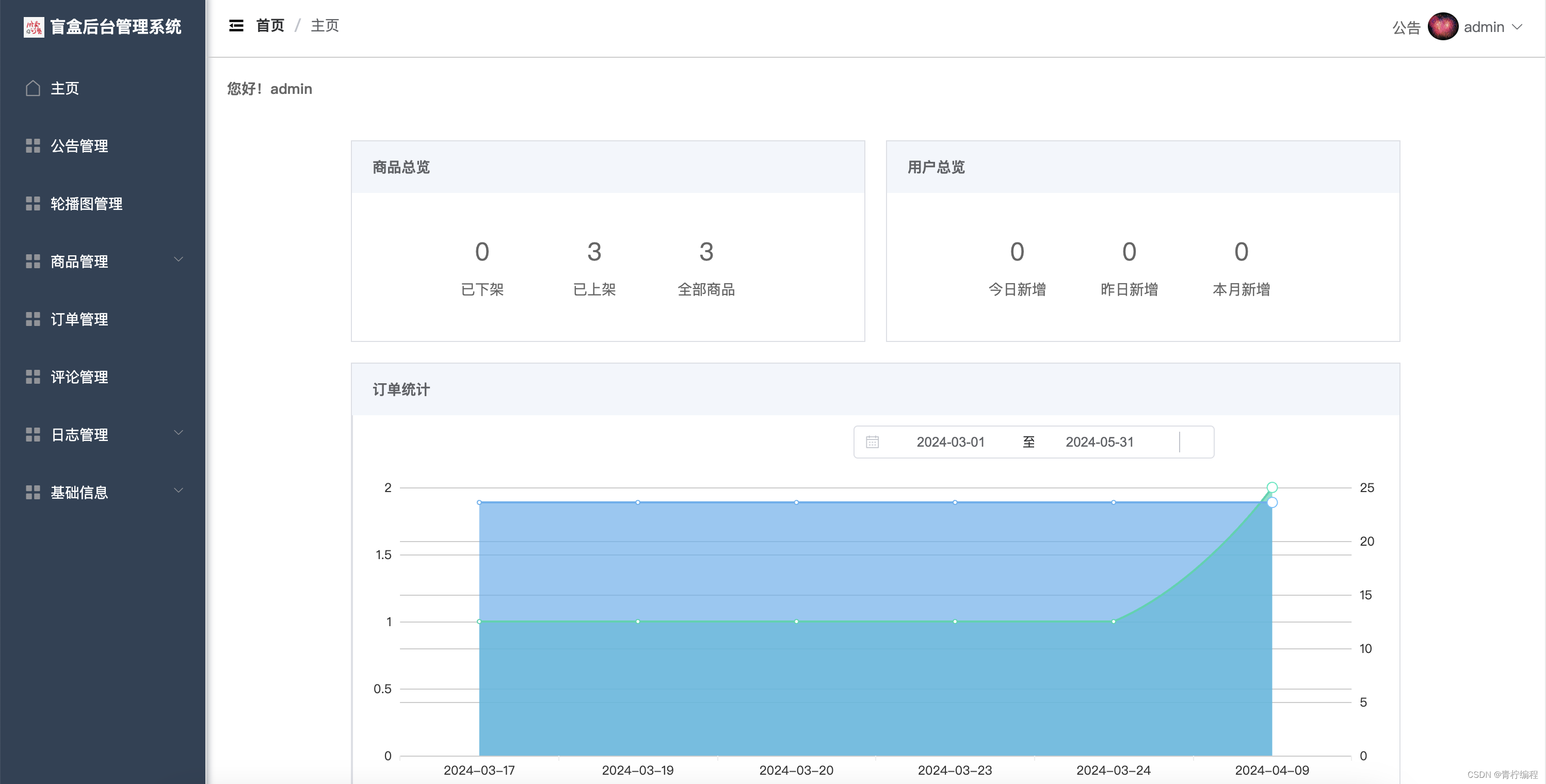
Task: Click the home icon beside 主页
Action: 33,88
